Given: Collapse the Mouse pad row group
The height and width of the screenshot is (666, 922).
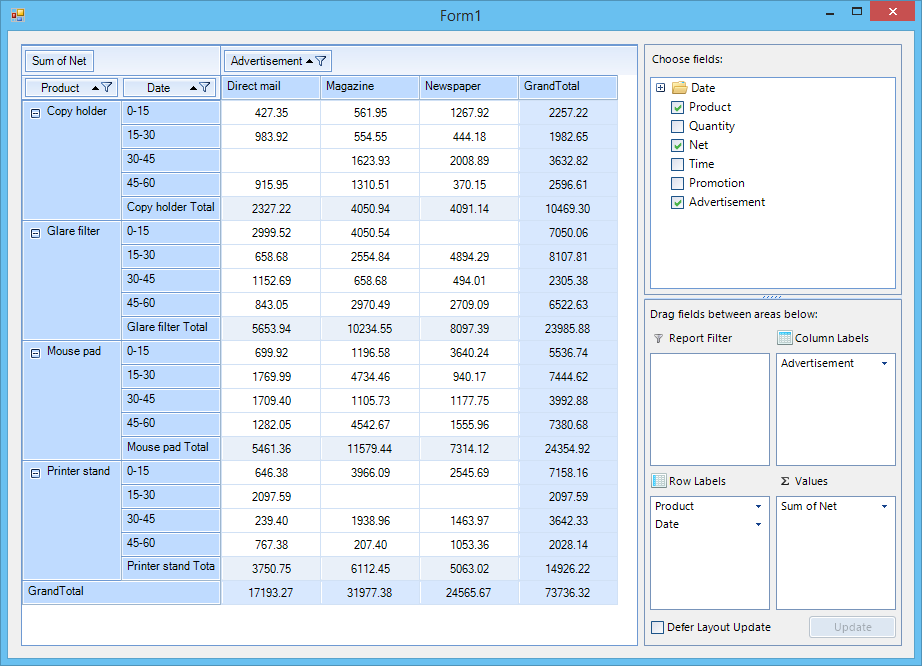Looking at the screenshot, I should (36, 353).
